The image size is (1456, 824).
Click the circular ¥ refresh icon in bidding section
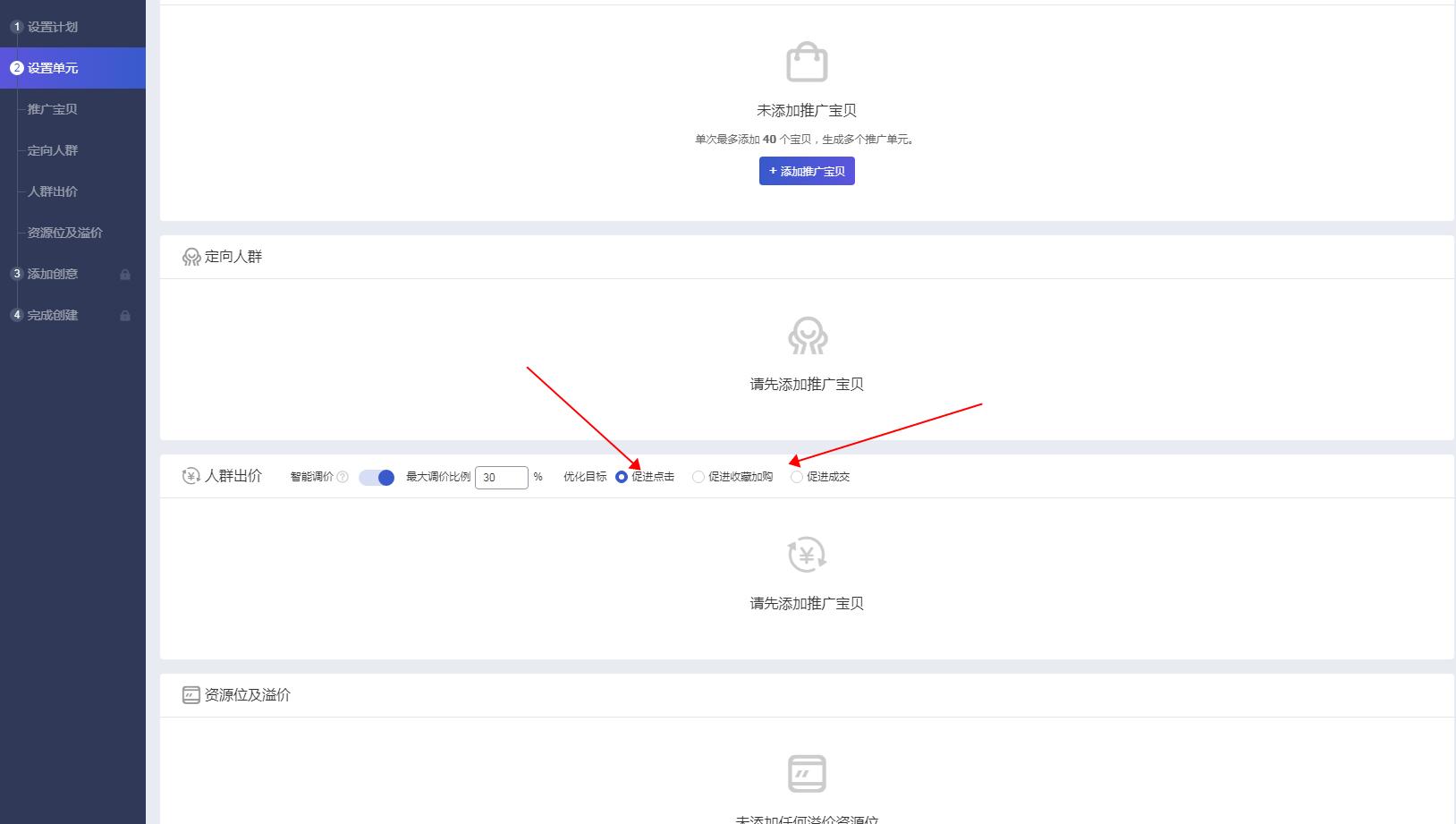tap(806, 556)
